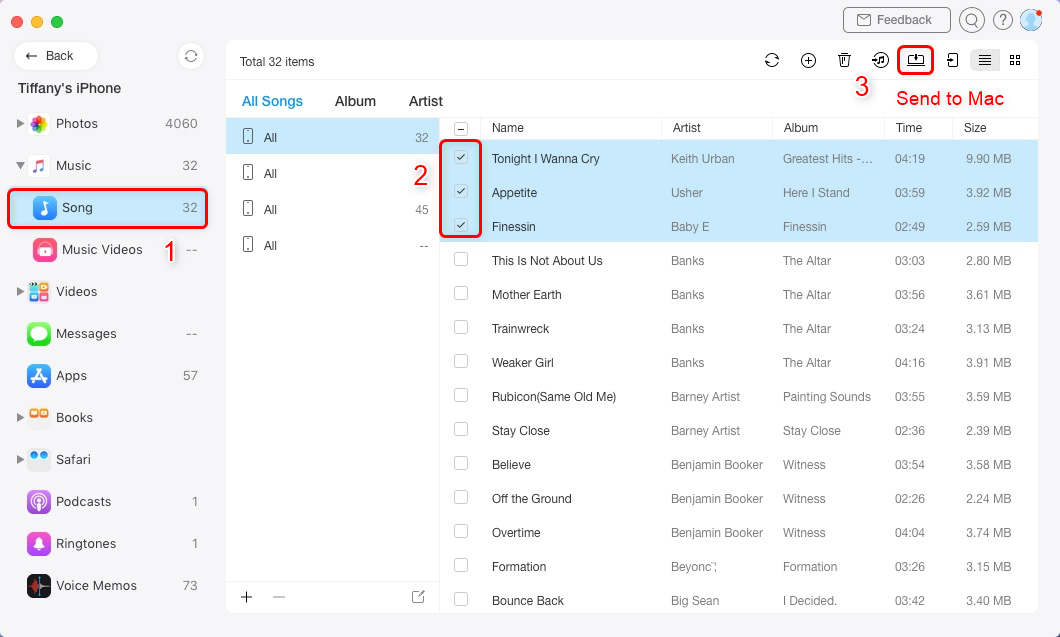Check the This Is Not About Us checkbox
Viewport: 1060px width, 637px height.
(461, 259)
